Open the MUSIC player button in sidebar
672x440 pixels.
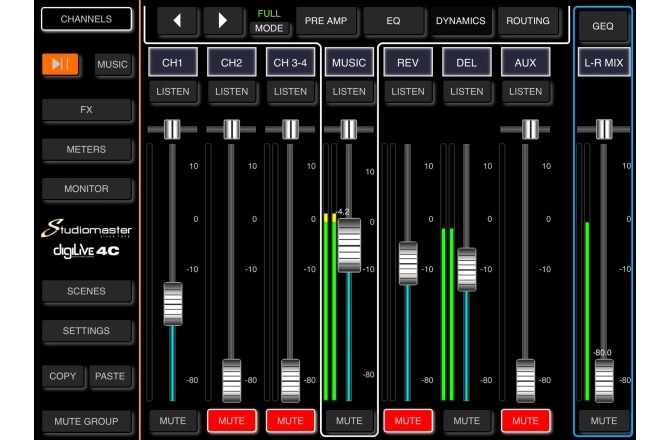(112, 64)
